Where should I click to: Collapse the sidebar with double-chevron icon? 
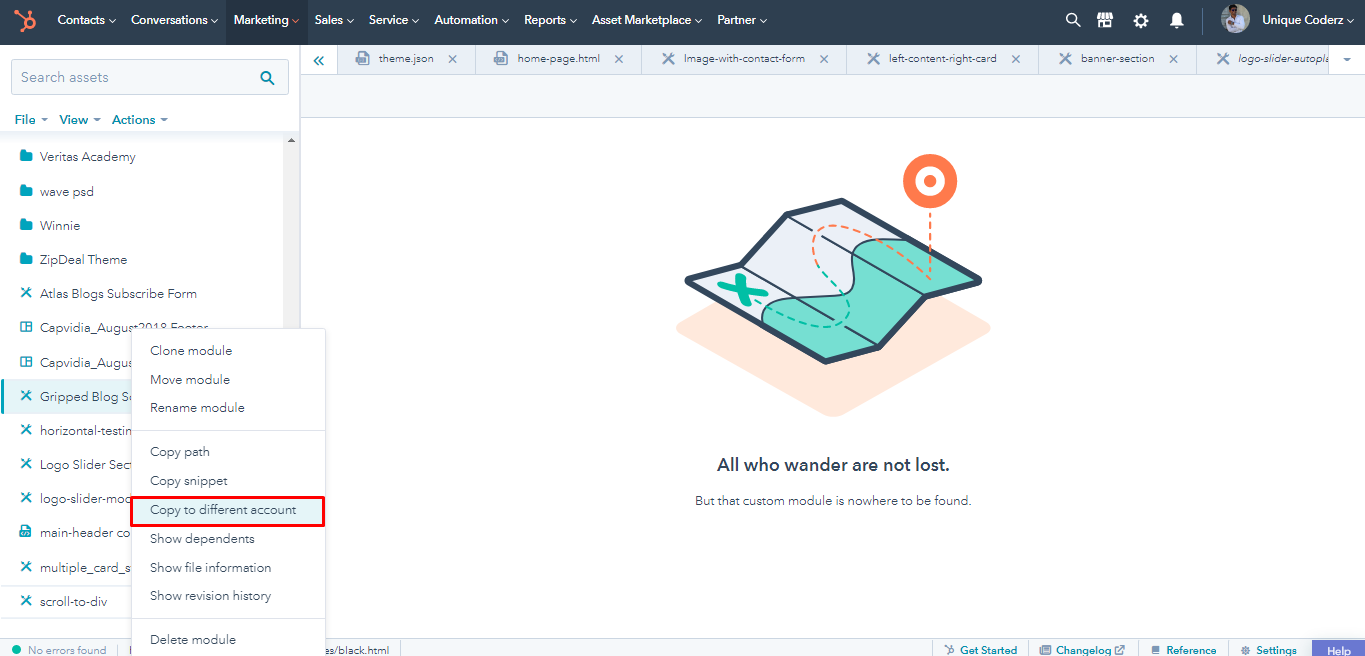[x=319, y=60]
